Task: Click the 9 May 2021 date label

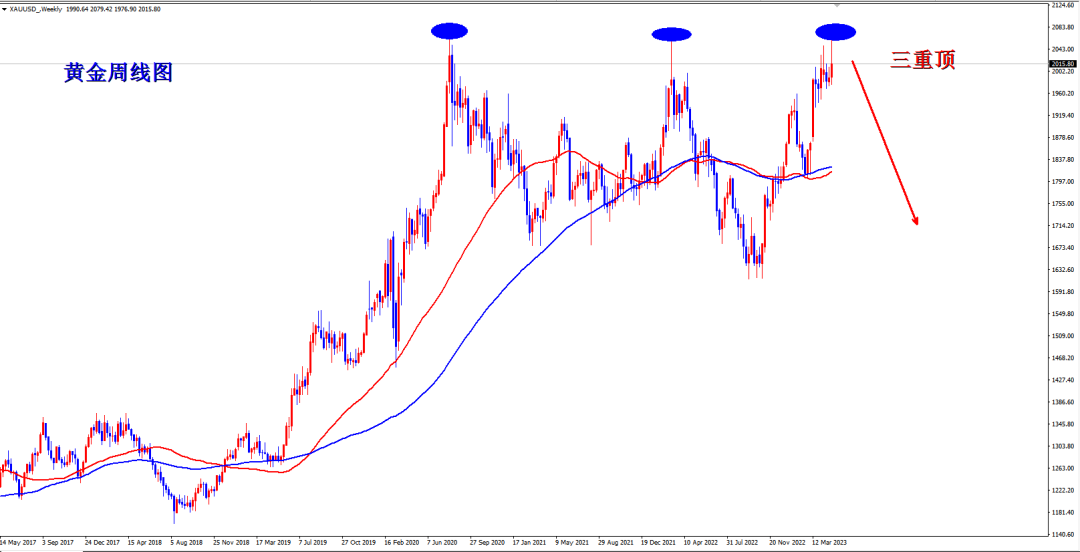Action: coord(573,543)
